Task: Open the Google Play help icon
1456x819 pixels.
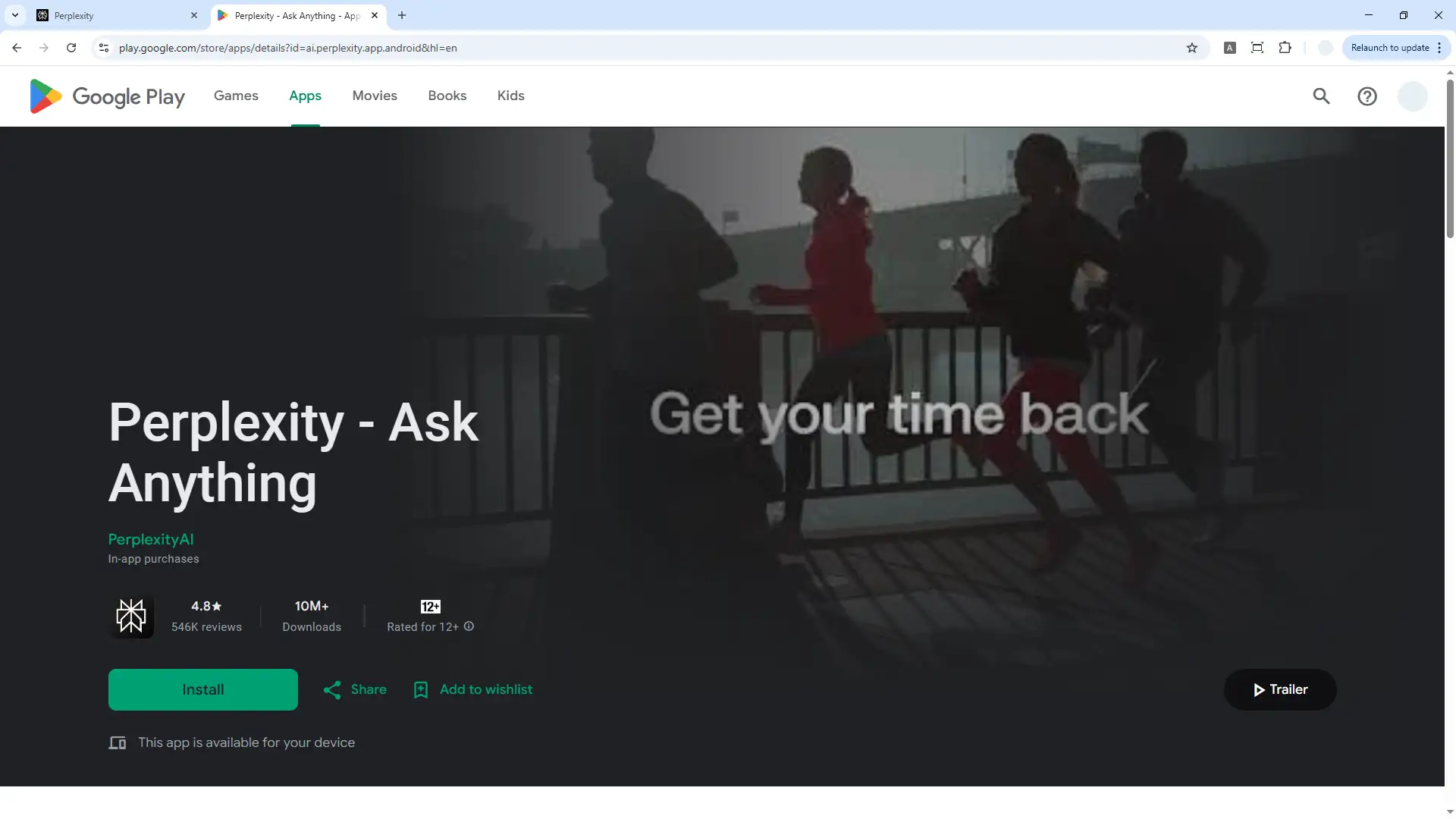Action: tap(1367, 96)
